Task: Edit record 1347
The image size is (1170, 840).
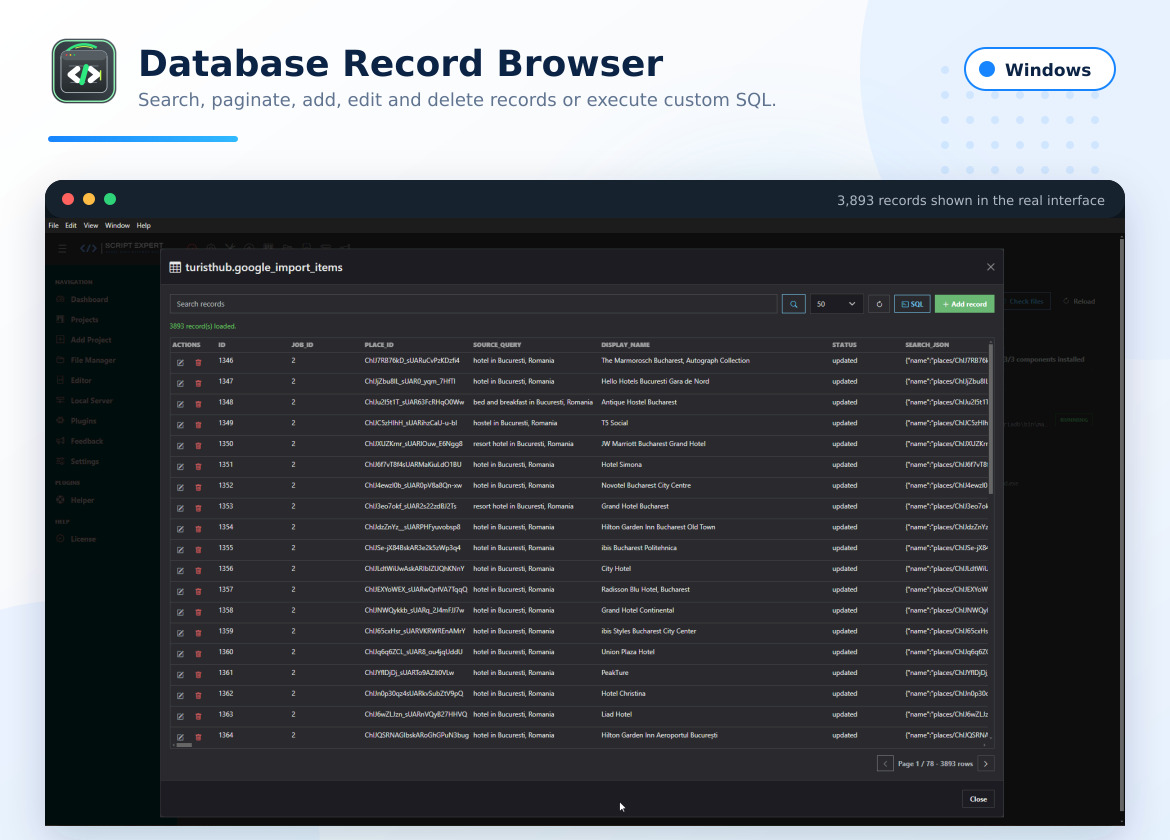Action: (180, 383)
